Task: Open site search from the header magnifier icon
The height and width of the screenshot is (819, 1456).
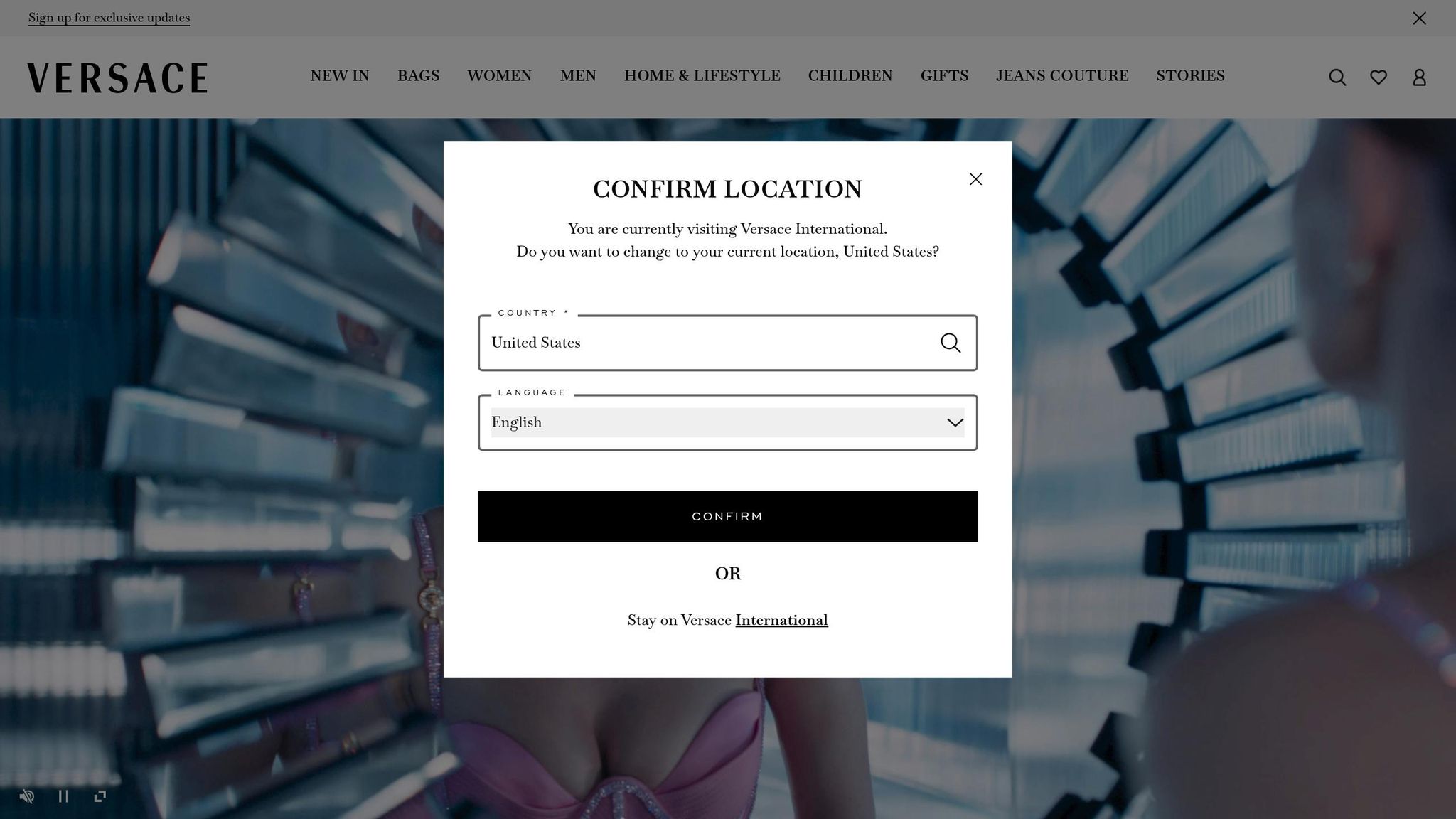Action: tap(1337, 77)
